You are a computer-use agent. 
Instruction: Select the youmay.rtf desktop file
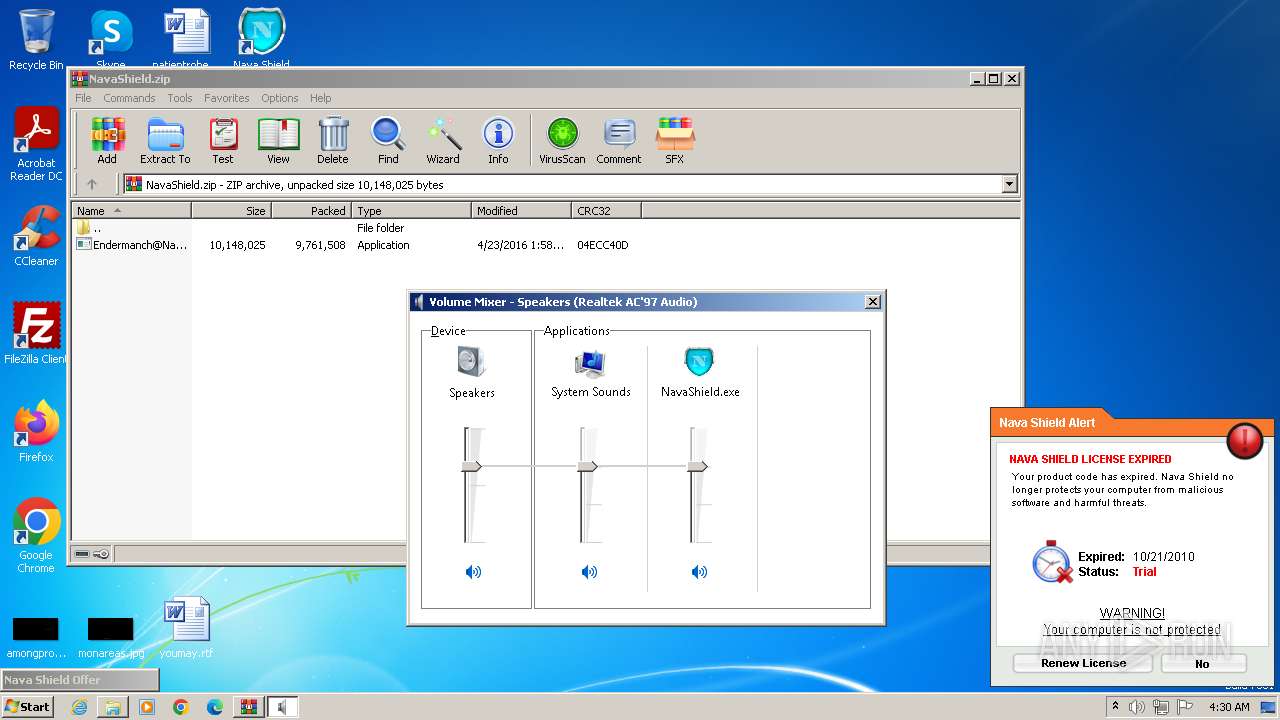[187, 628]
